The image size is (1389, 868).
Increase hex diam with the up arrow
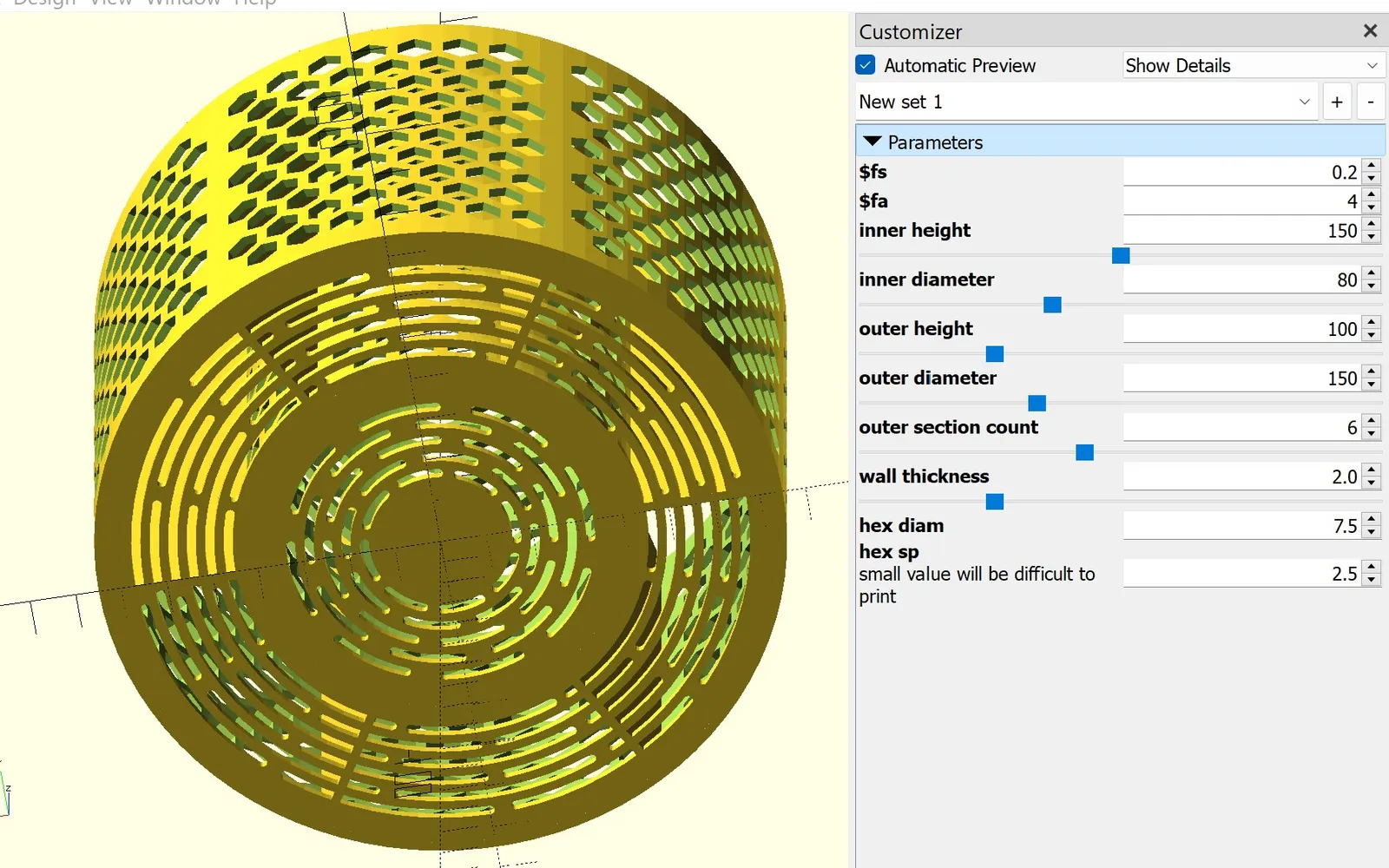click(1372, 520)
